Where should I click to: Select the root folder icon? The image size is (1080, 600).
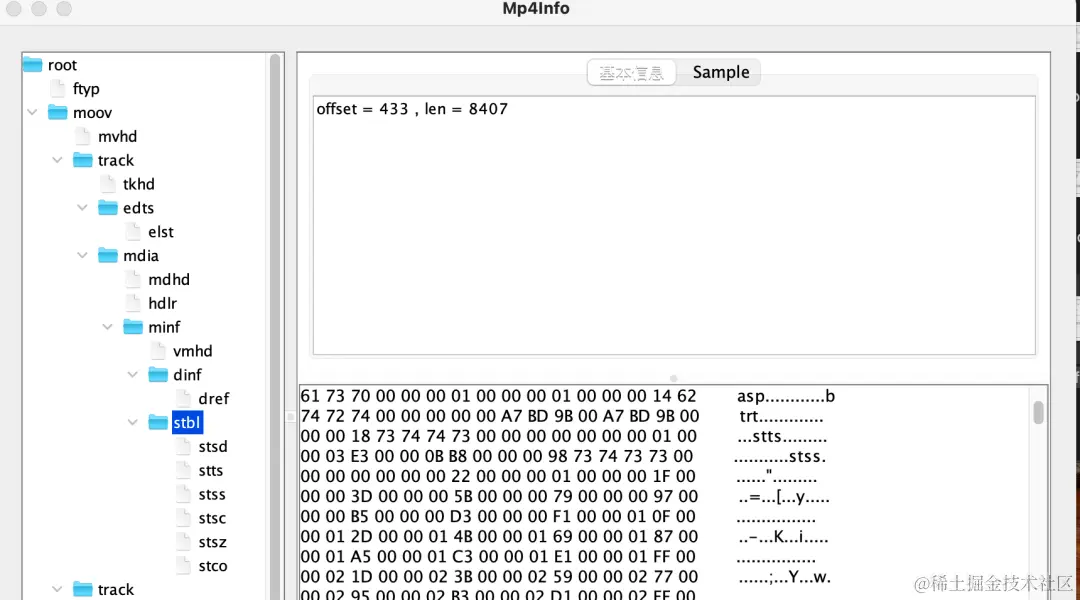point(32,65)
